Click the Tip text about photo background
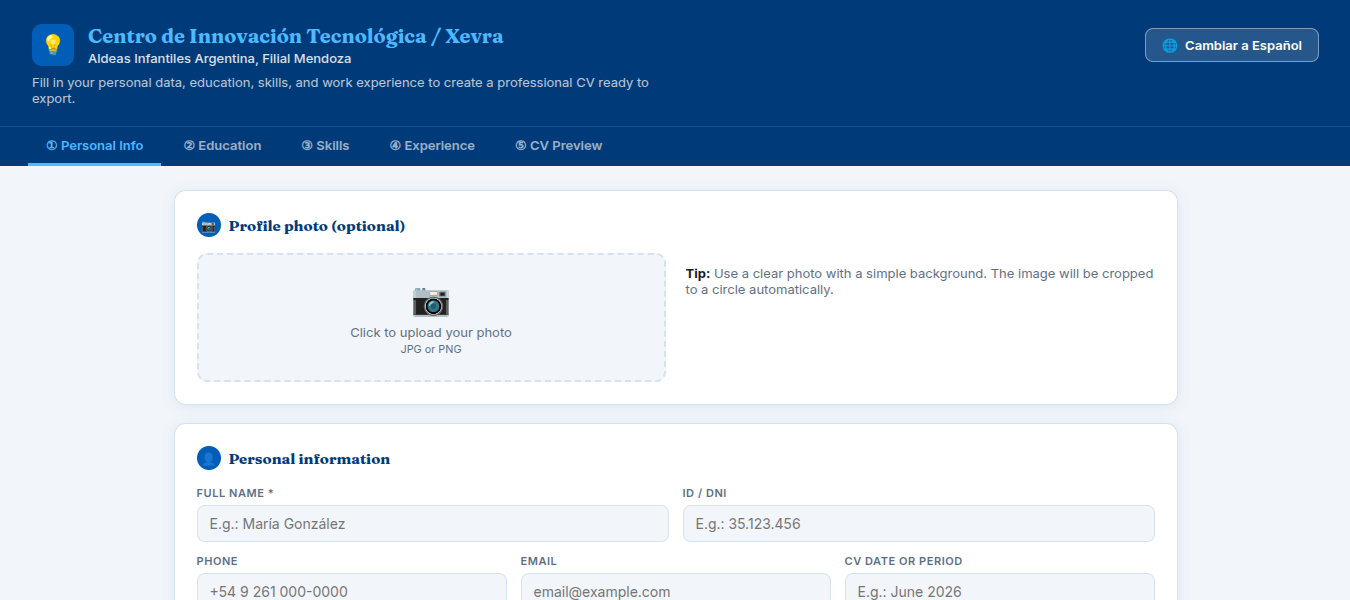Viewport: 1350px width, 600px height. coord(919,281)
